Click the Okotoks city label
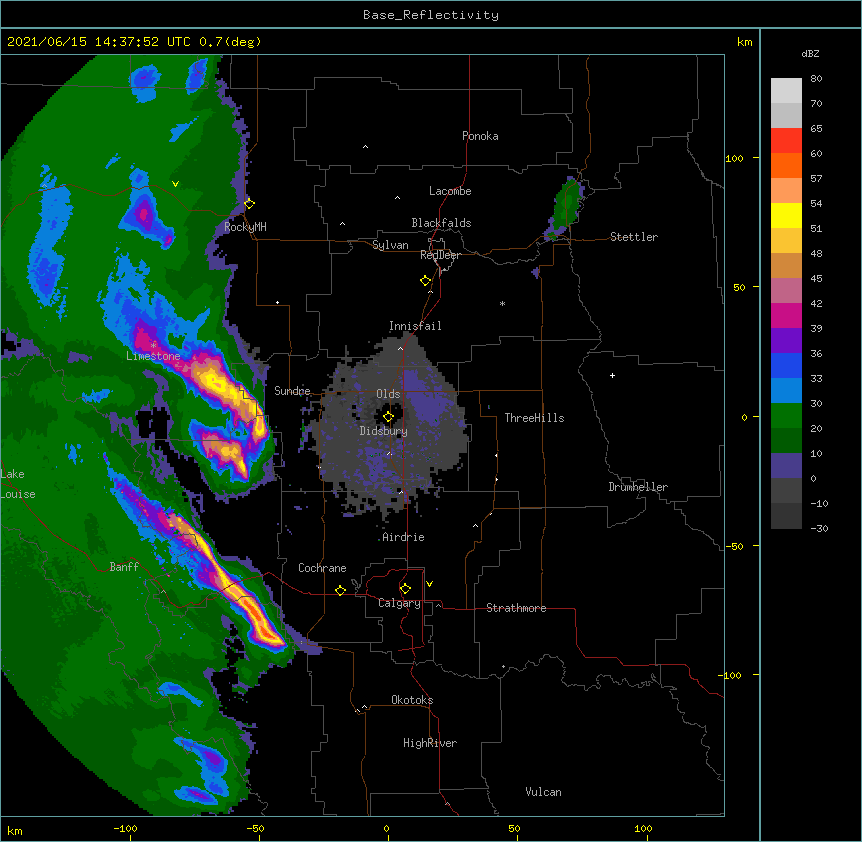The width and height of the screenshot is (862, 842). click(x=412, y=700)
